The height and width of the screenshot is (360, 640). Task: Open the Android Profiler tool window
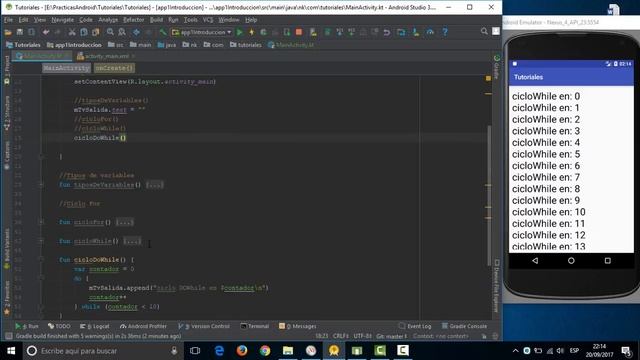(x=143, y=326)
